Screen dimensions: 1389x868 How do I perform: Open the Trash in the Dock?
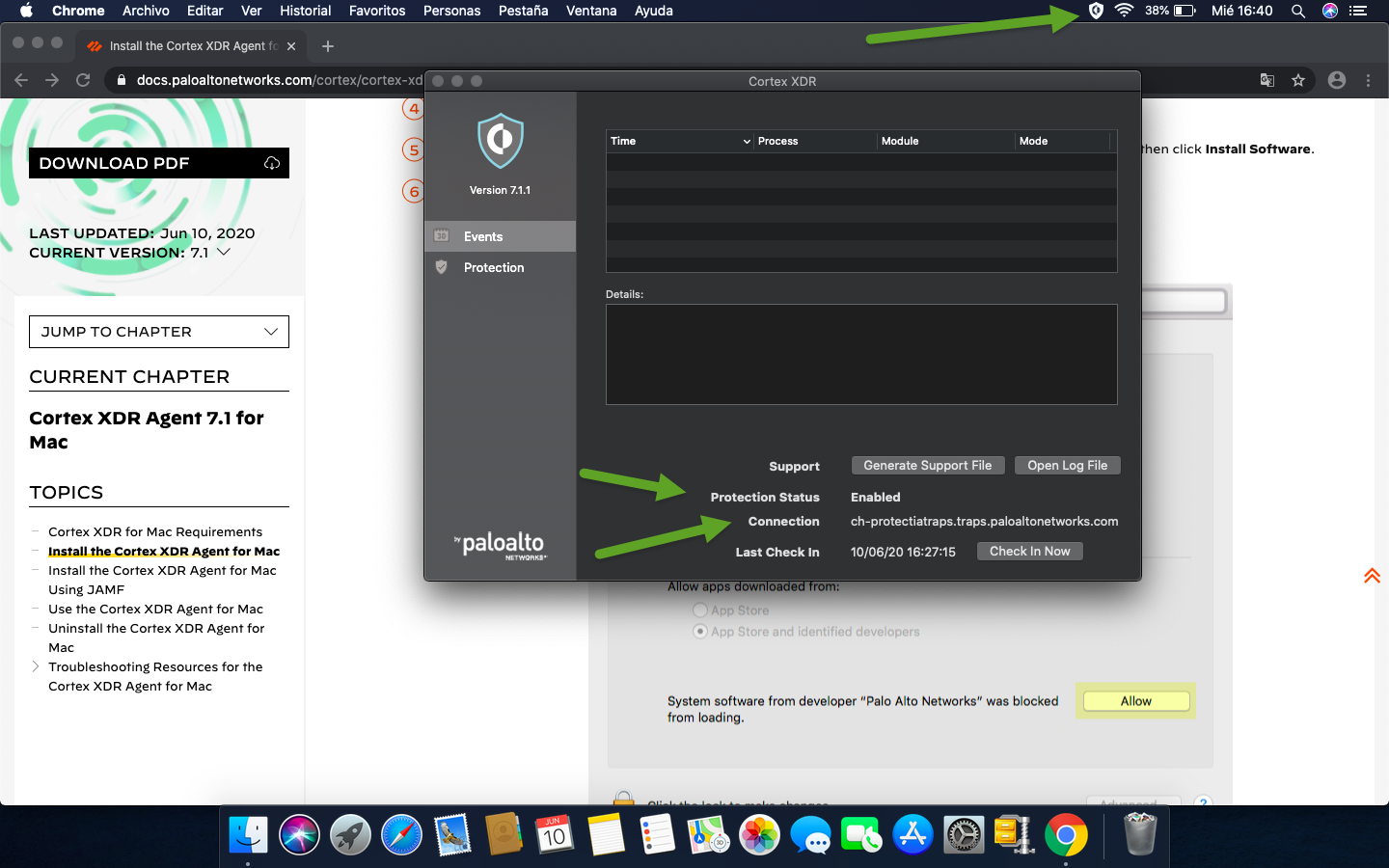pos(1140,835)
